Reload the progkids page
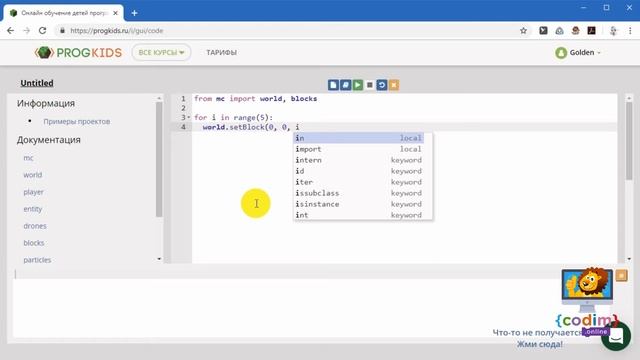The height and width of the screenshot is (360, 640). pos(42,31)
